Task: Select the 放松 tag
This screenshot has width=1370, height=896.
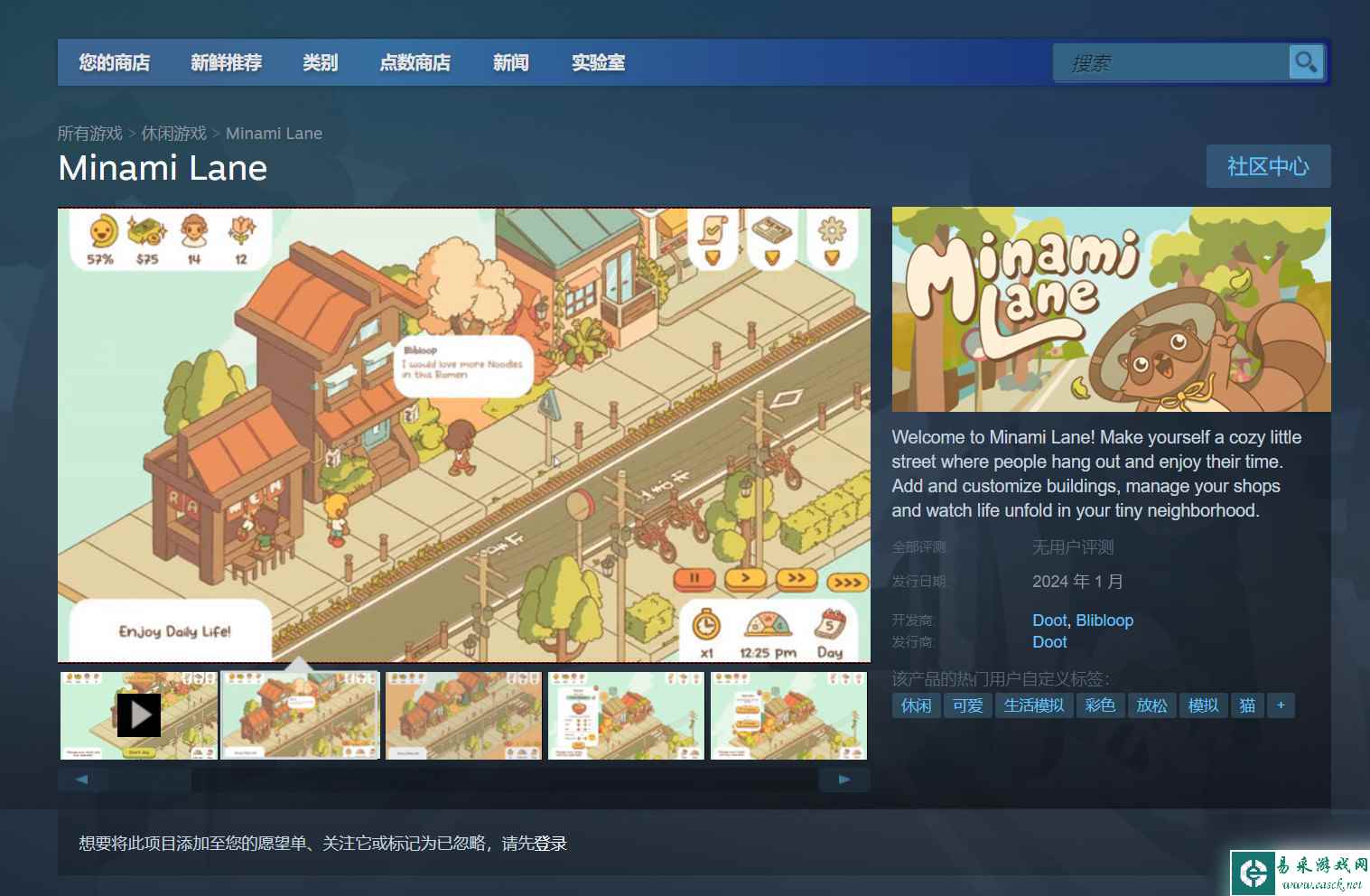Action: tap(1151, 705)
